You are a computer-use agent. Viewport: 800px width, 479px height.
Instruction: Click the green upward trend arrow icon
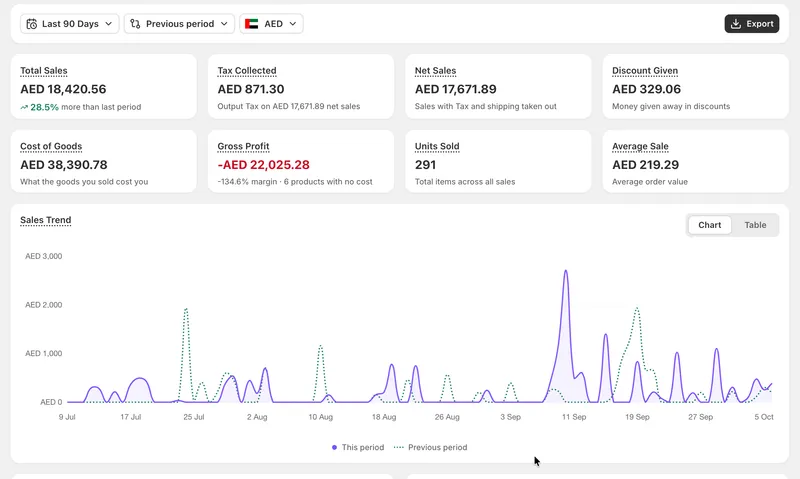(24, 107)
